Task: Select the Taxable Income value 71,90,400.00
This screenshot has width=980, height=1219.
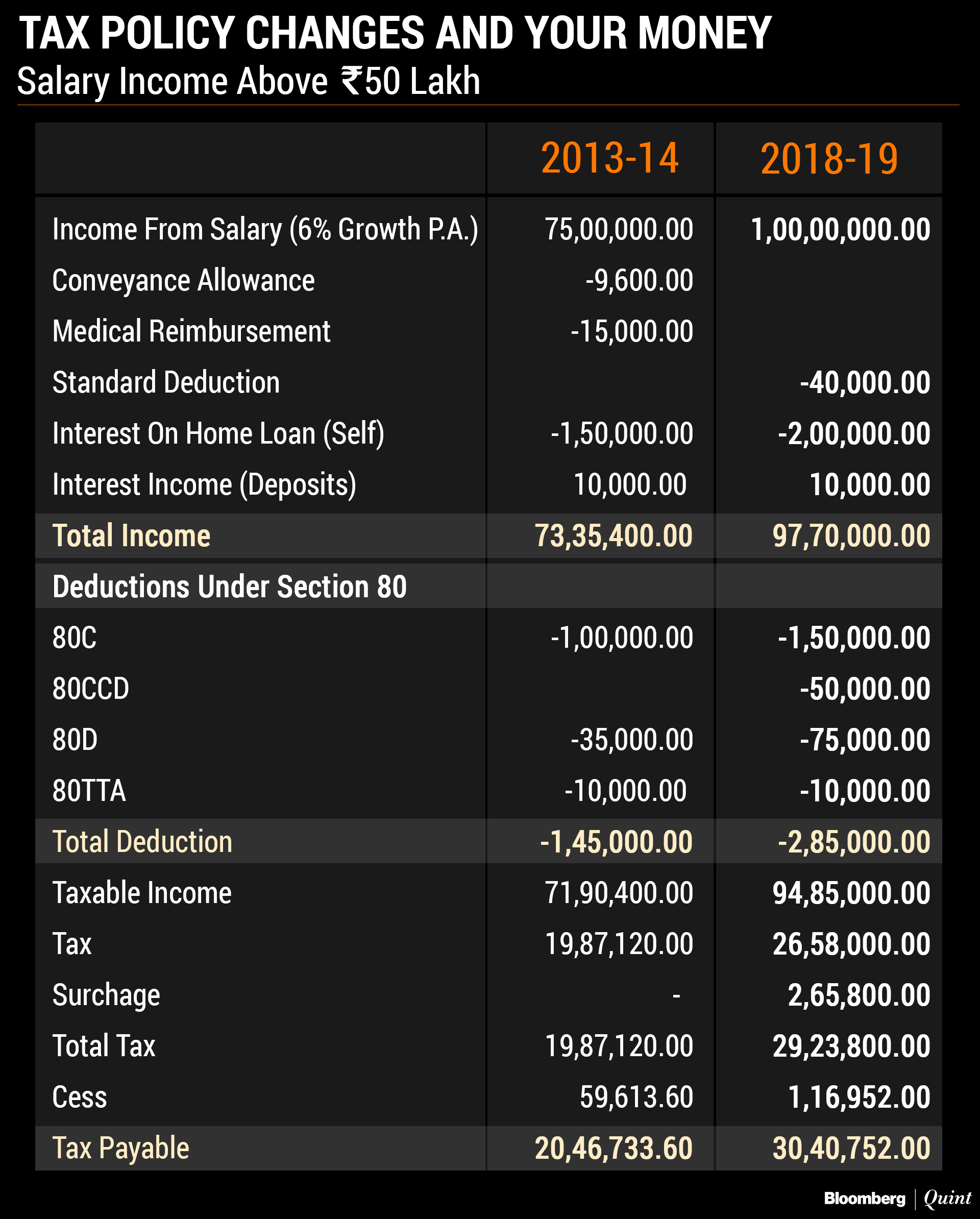Action: pos(619,893)
